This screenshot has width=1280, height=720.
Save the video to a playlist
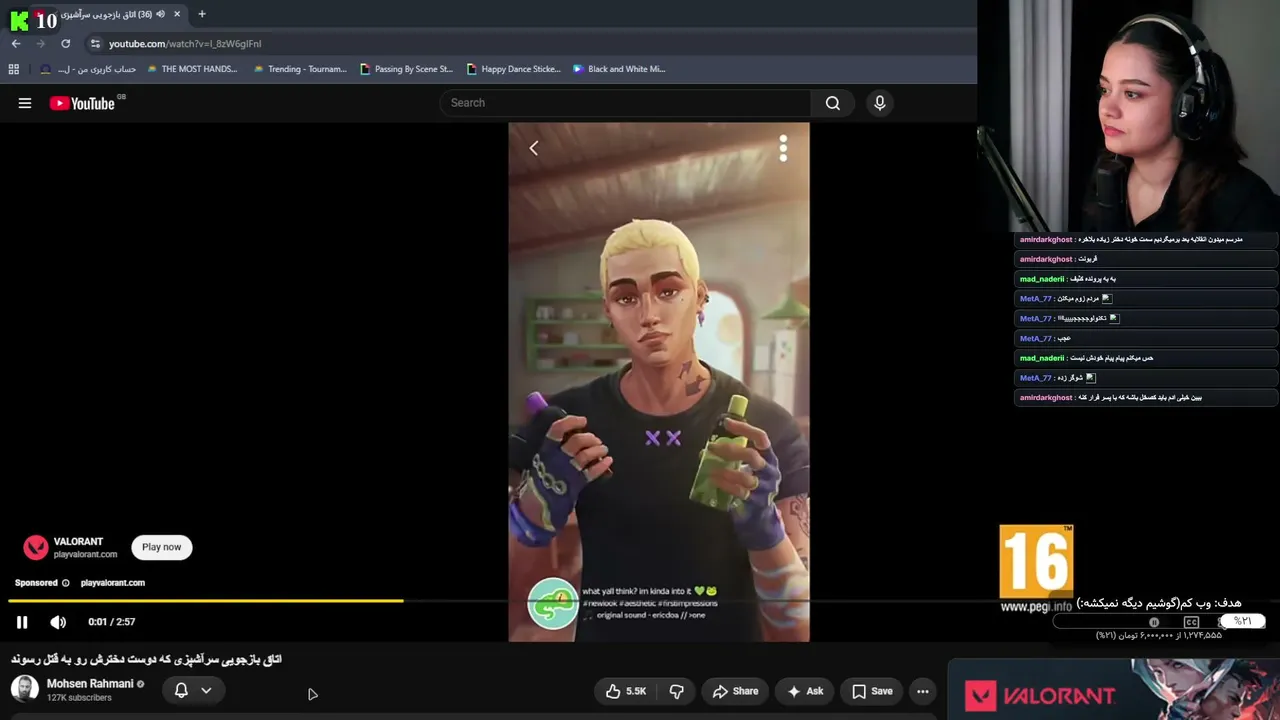click(872, 691)
